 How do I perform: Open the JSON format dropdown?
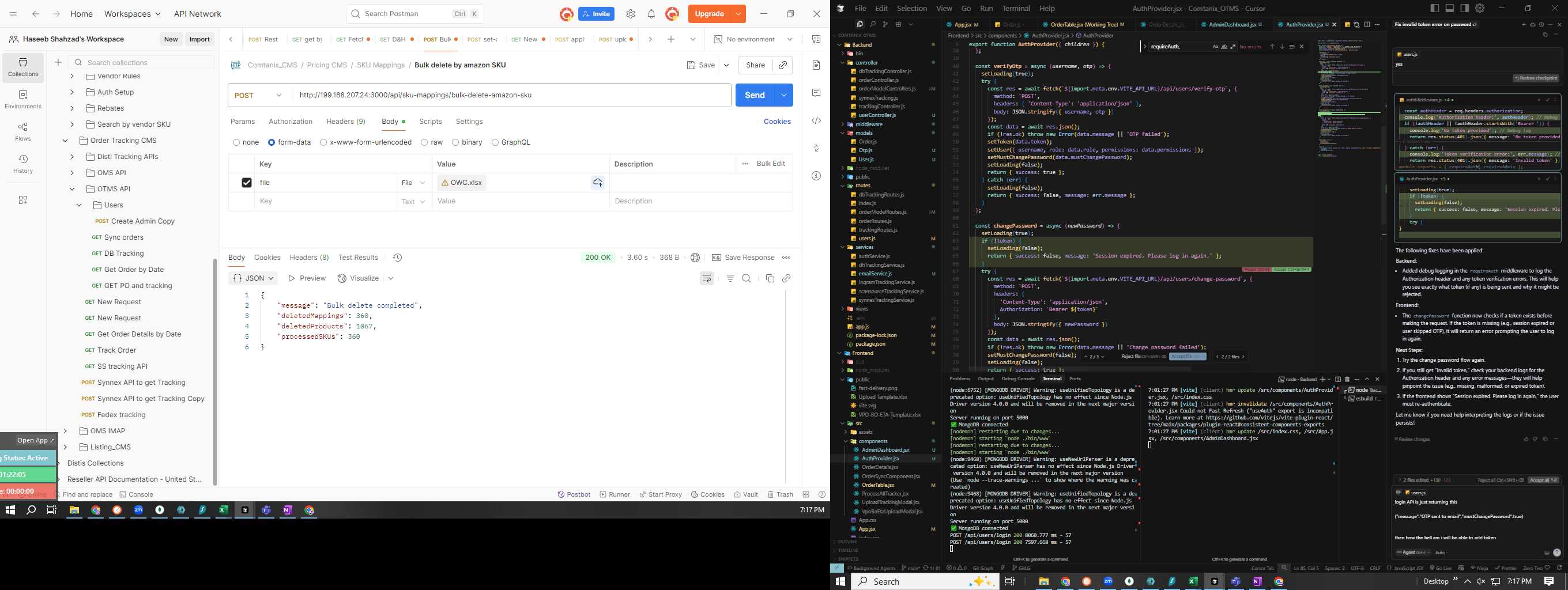coord(253,278)
